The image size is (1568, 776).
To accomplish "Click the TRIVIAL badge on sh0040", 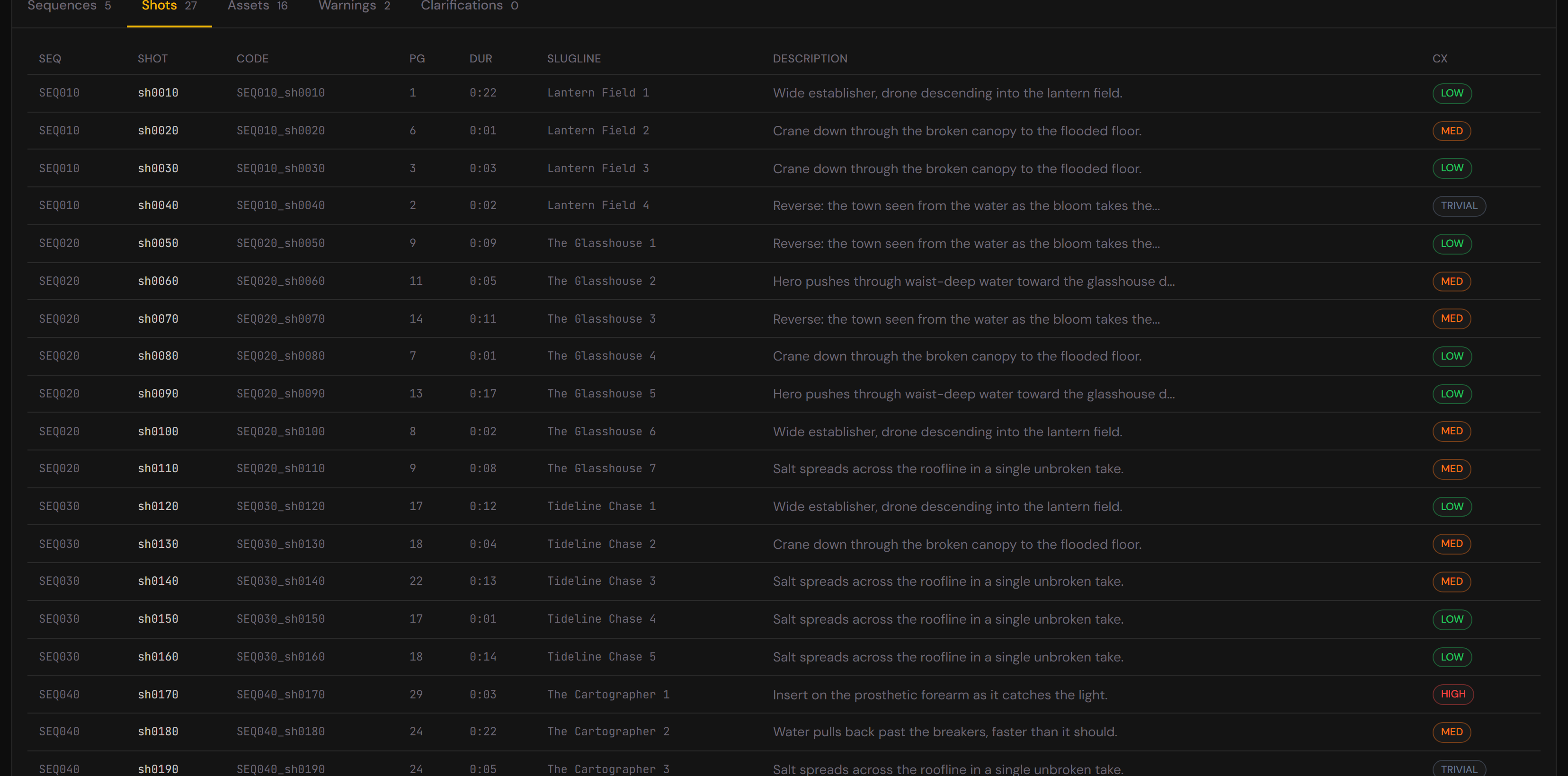I will [1459, 205].
